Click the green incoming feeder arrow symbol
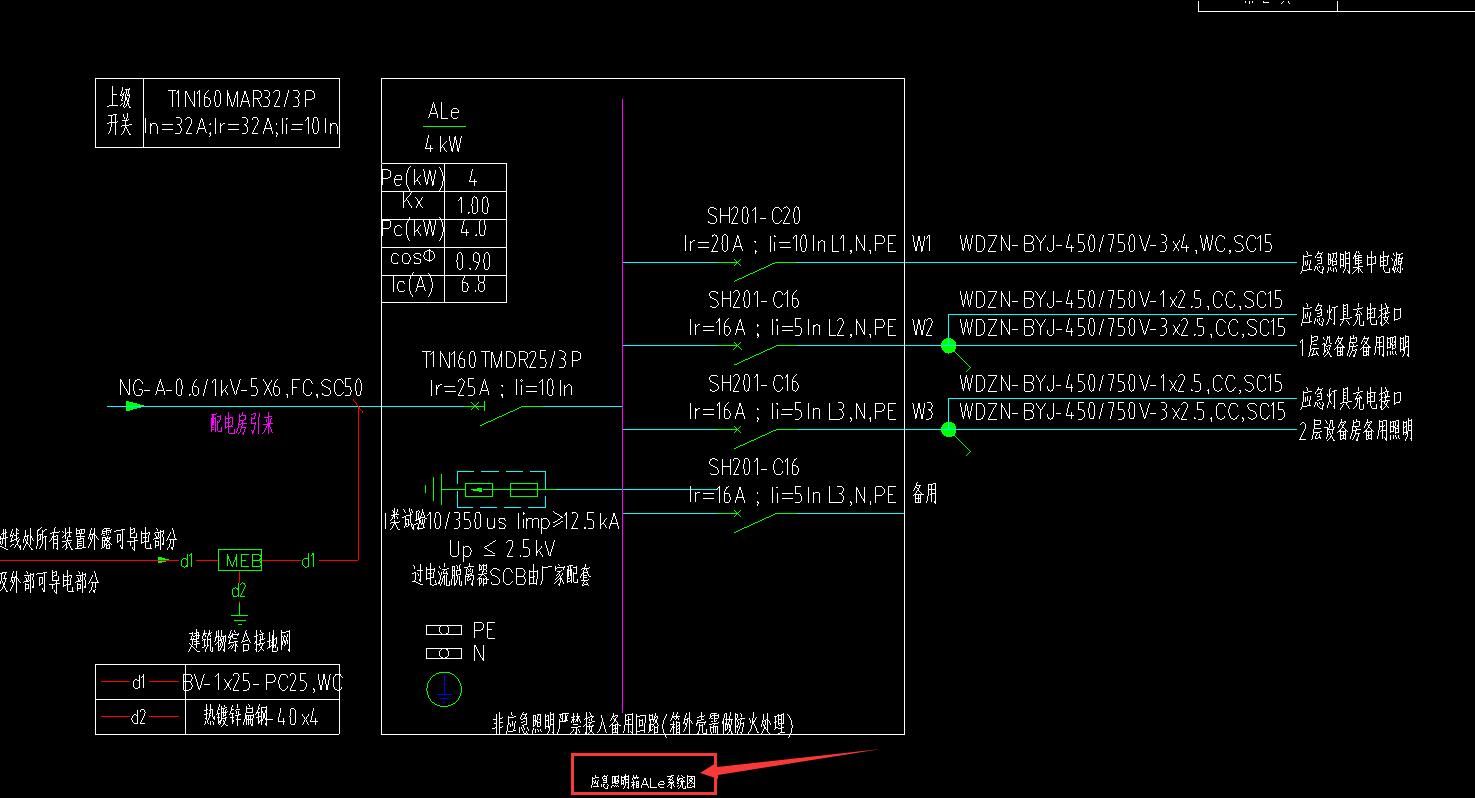 [x=135, y=406]
